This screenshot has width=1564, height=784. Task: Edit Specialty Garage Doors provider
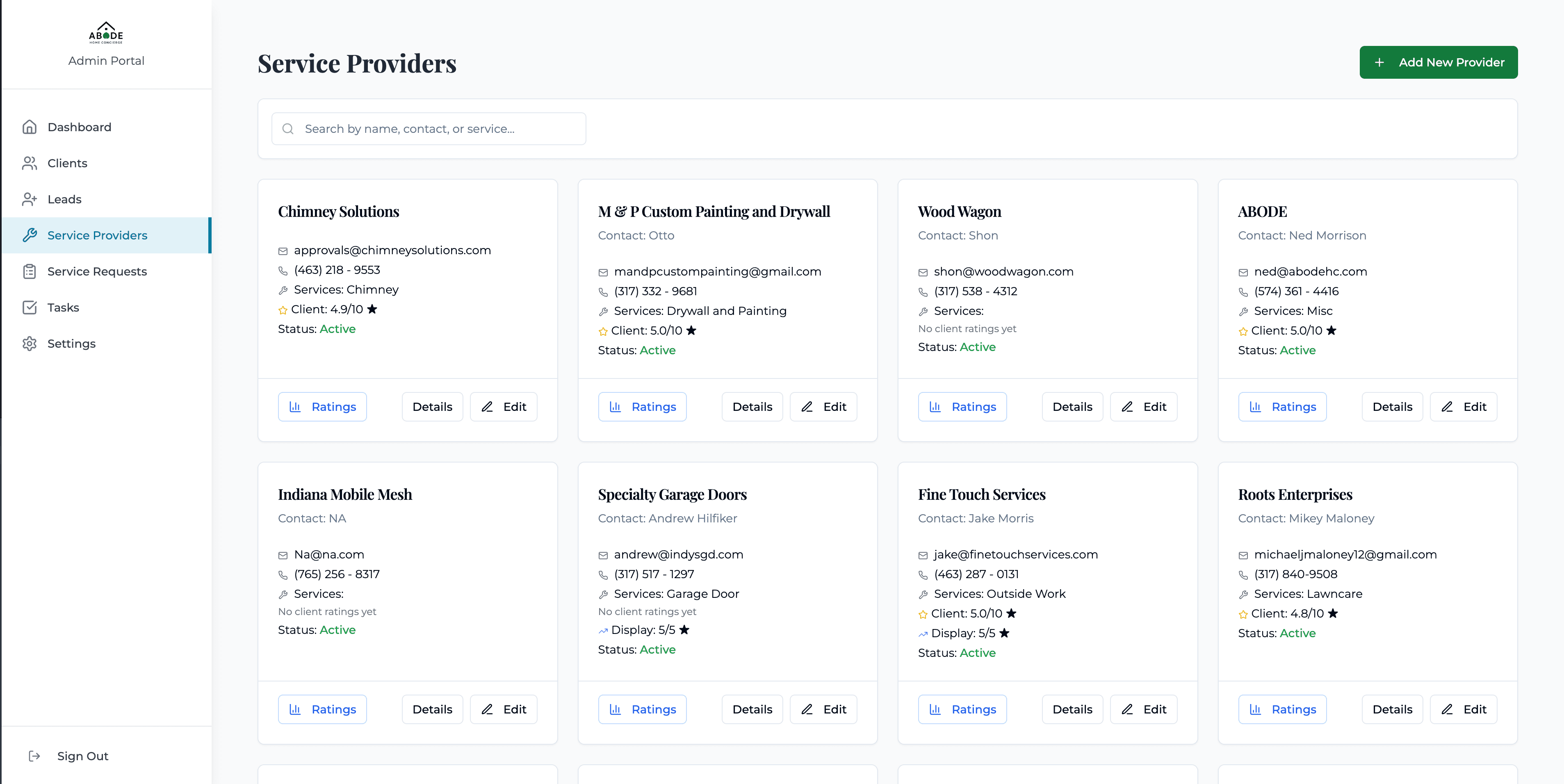coord(823,709)
